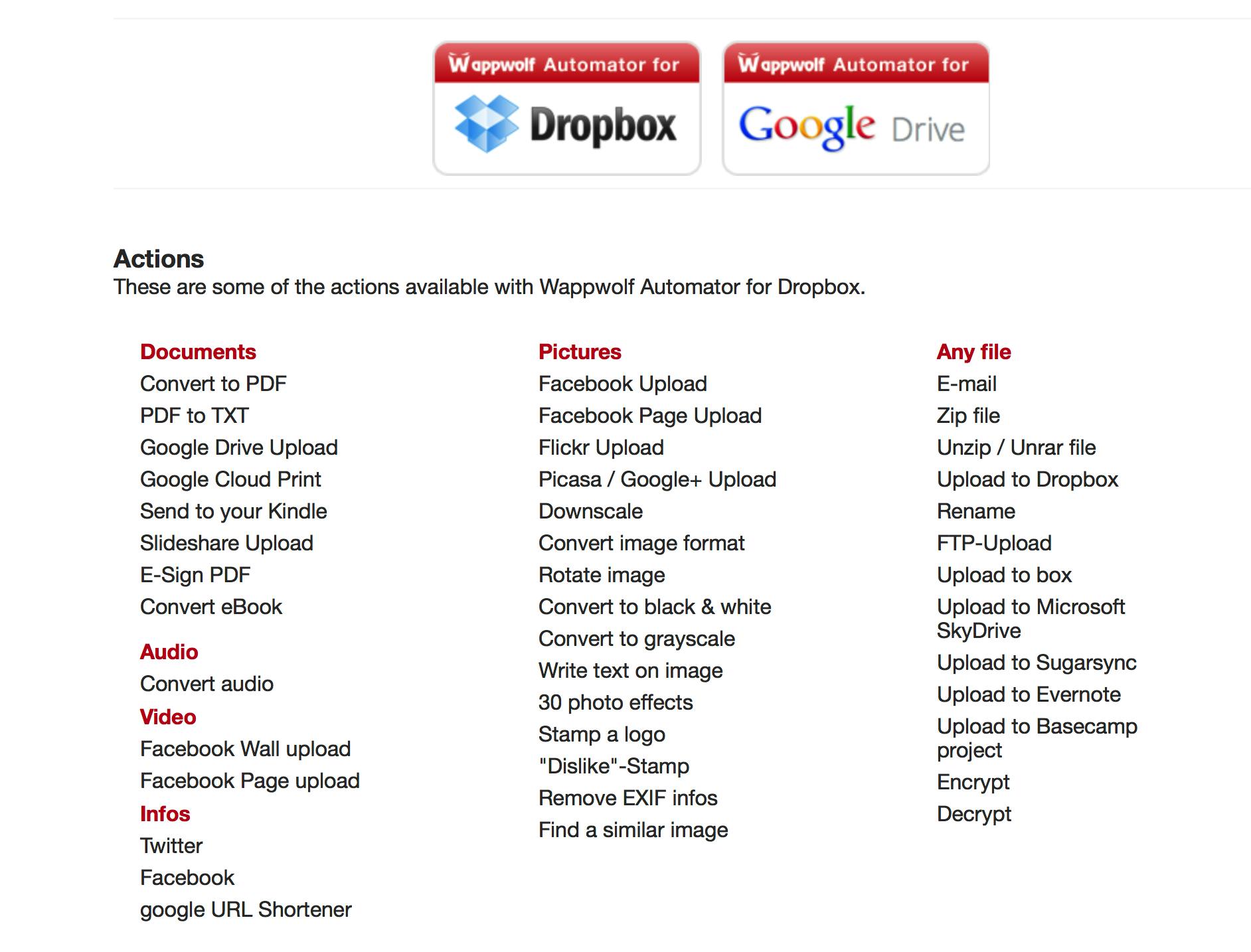The height and width of the screenshot is (952, 1251).
Task: Open Facebook Wall upload under Video
Action: (x=245, y=749)
